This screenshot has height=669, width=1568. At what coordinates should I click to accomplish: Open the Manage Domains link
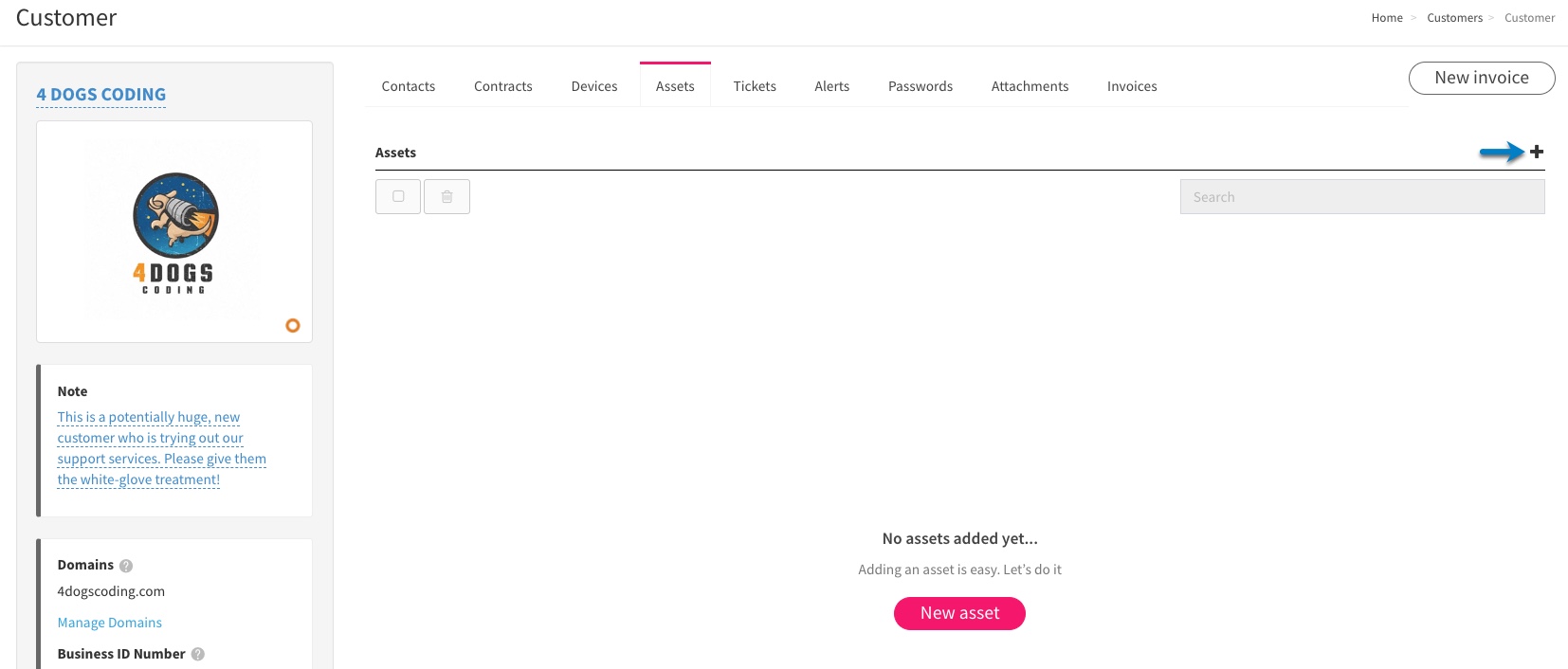click(110, 623)
